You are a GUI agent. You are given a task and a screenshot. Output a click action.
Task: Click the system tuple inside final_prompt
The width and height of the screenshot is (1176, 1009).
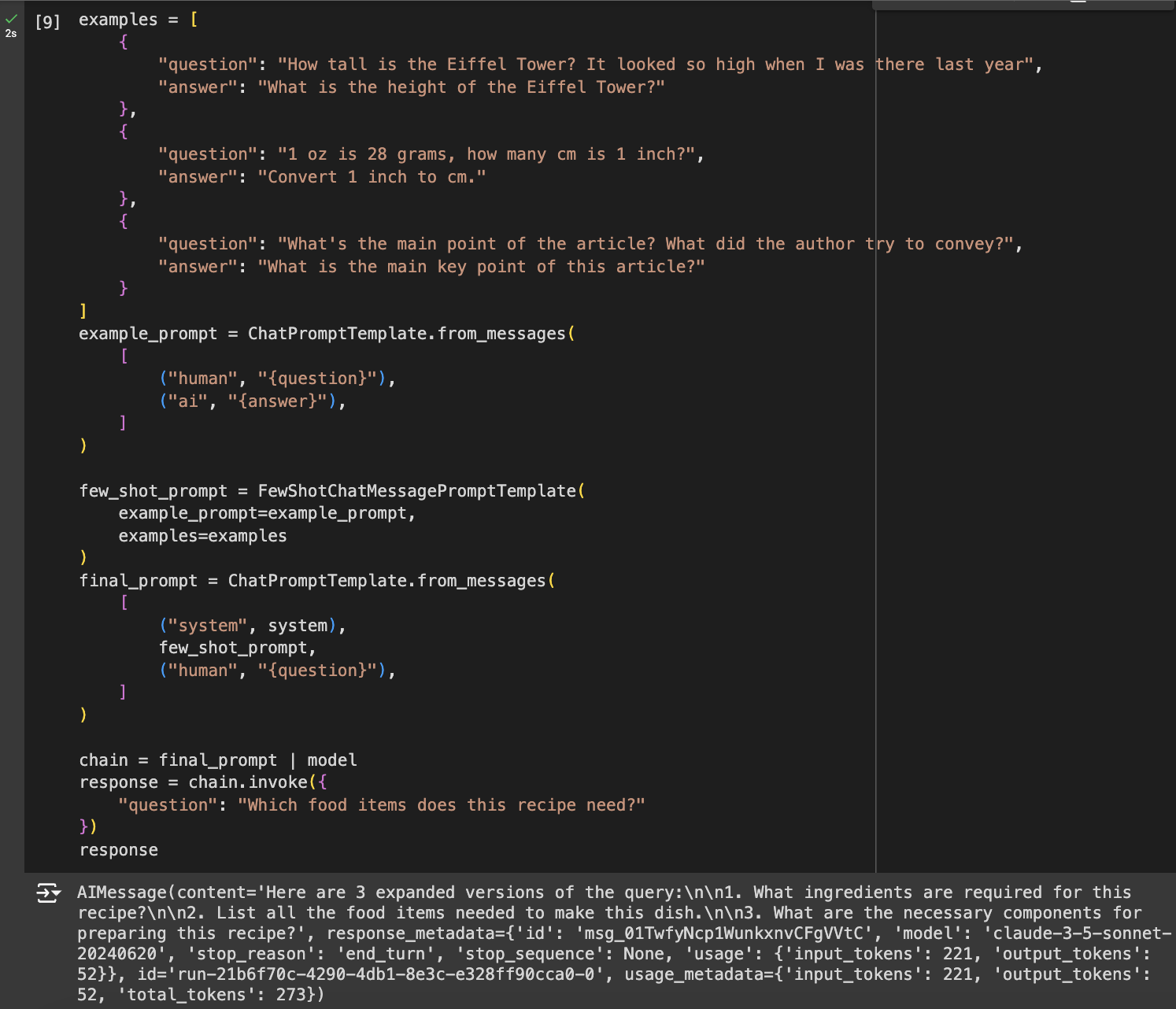pyautogui.click(x=252, y=625)
